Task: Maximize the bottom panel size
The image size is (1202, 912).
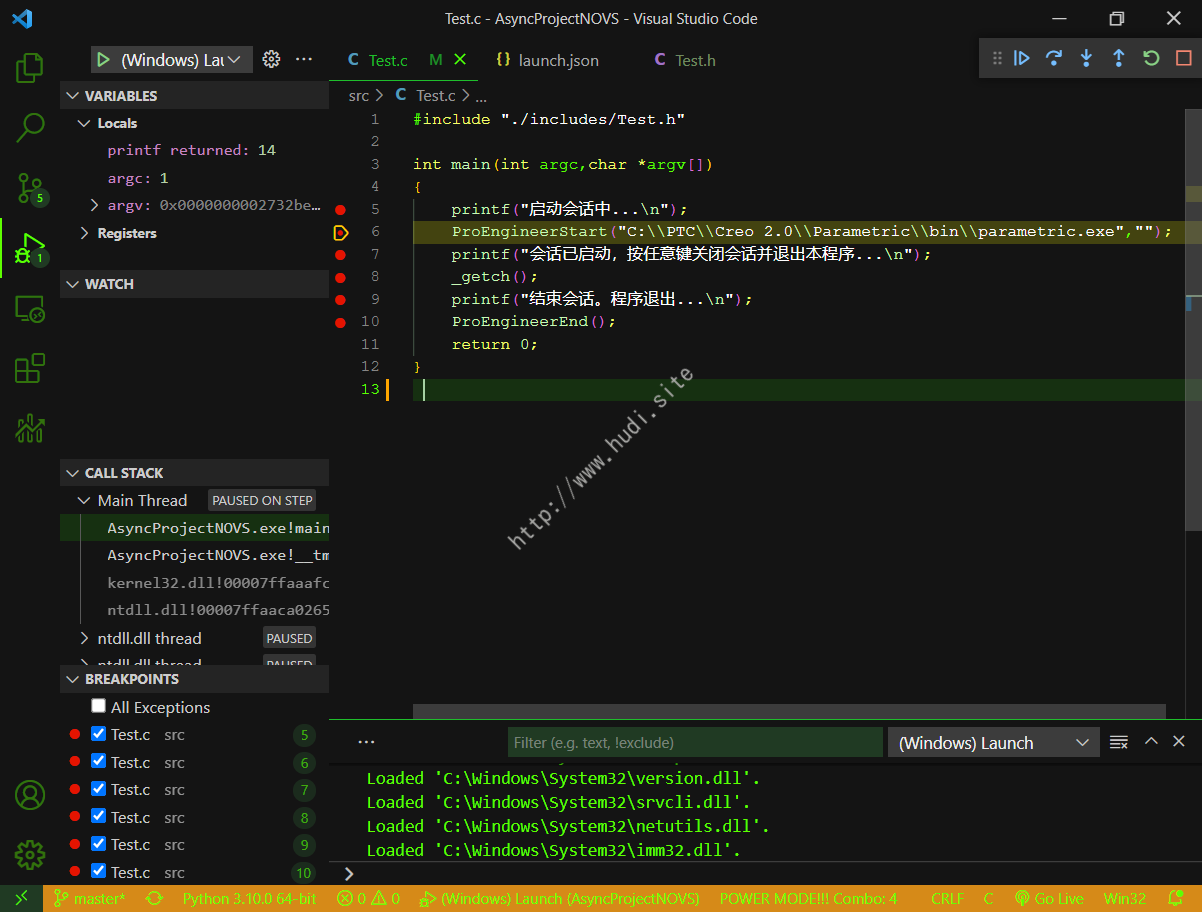Action: 1151,741
